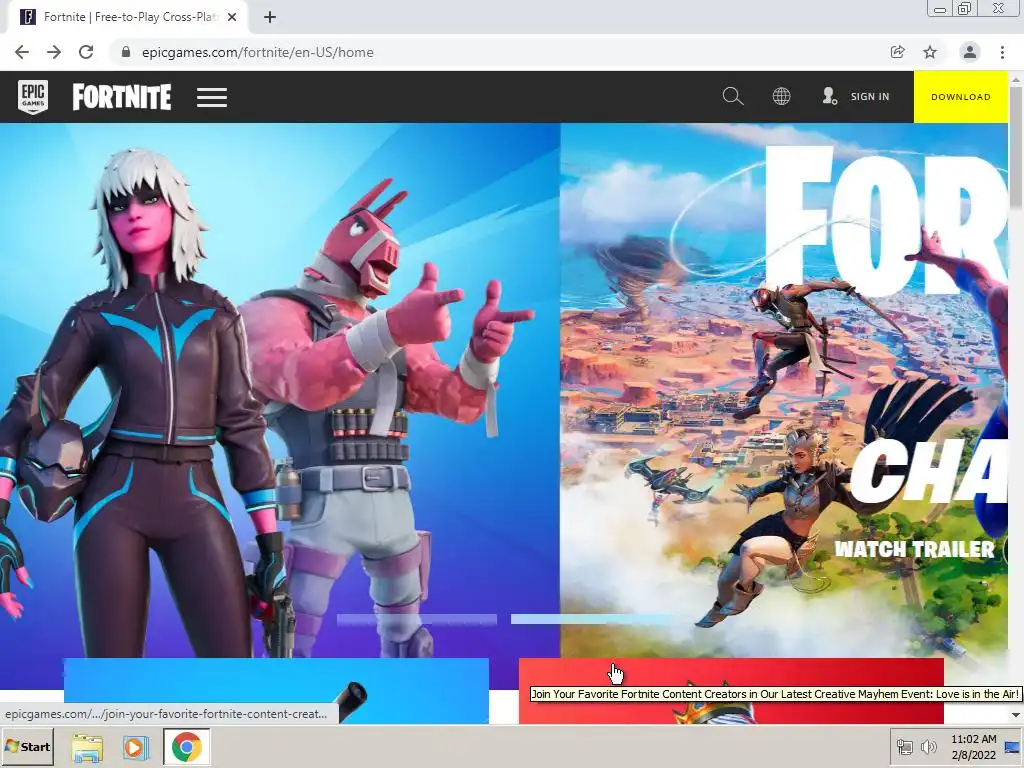Share this page using share icon

(898, 52)
